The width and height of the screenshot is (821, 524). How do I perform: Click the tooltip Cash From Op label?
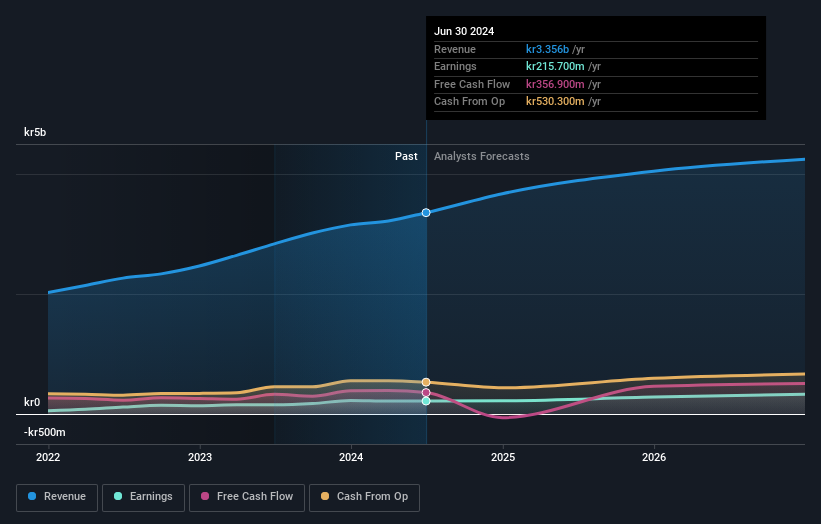coord(470,102)
